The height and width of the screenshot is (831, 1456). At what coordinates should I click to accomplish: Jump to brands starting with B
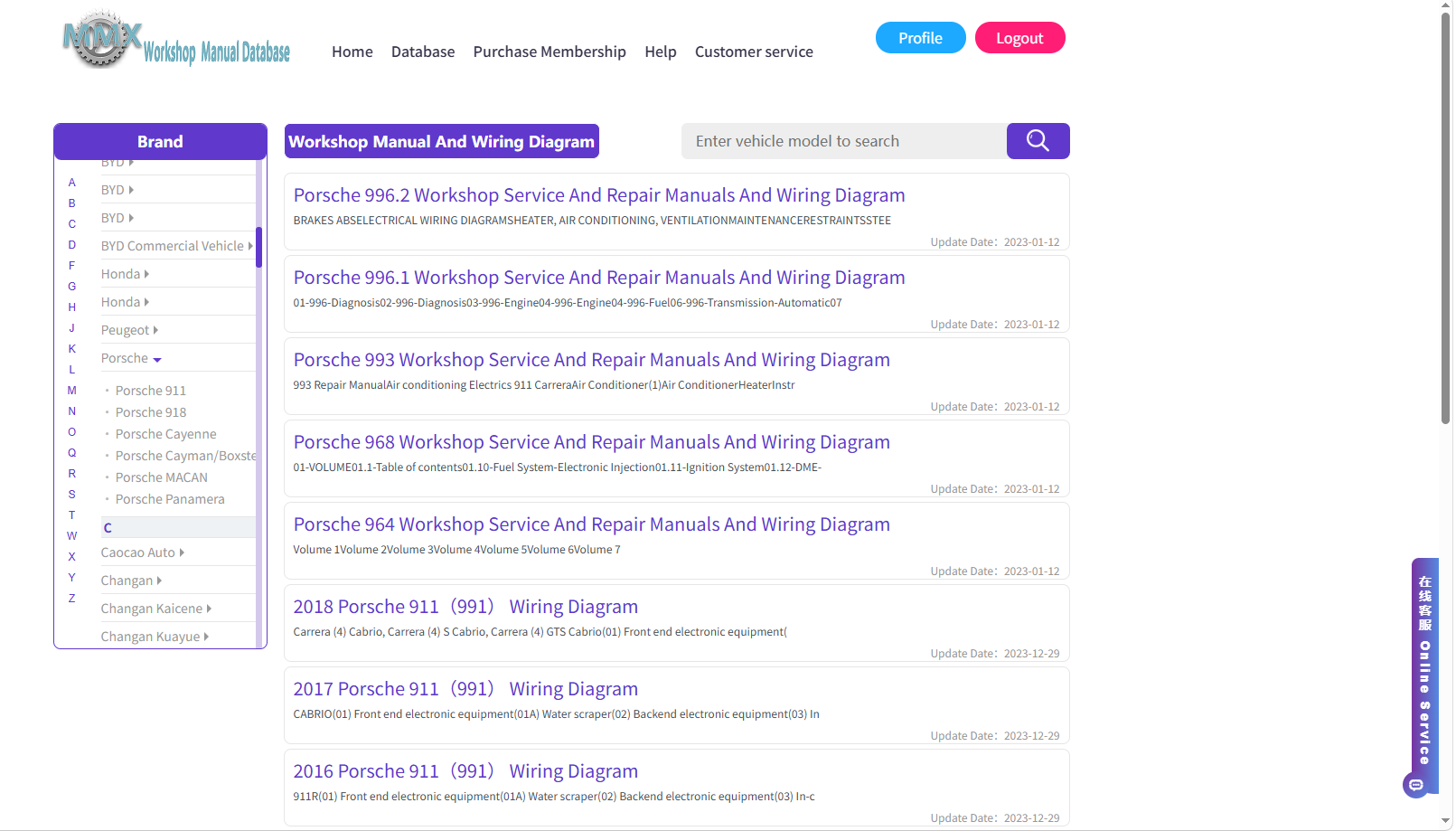point(72,203)
